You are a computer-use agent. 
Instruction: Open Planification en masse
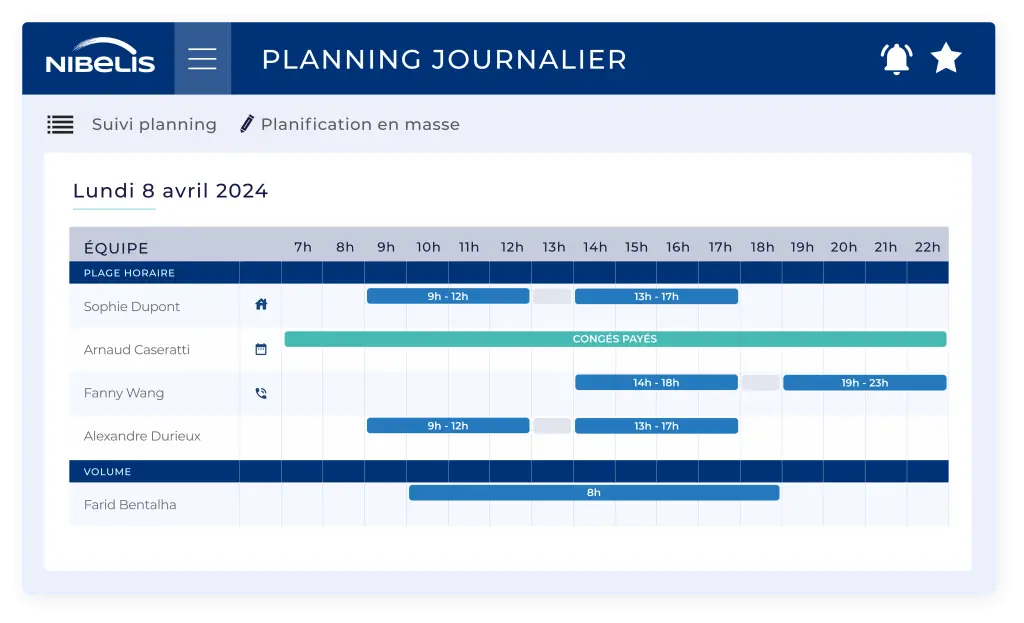tap(360, 124)
